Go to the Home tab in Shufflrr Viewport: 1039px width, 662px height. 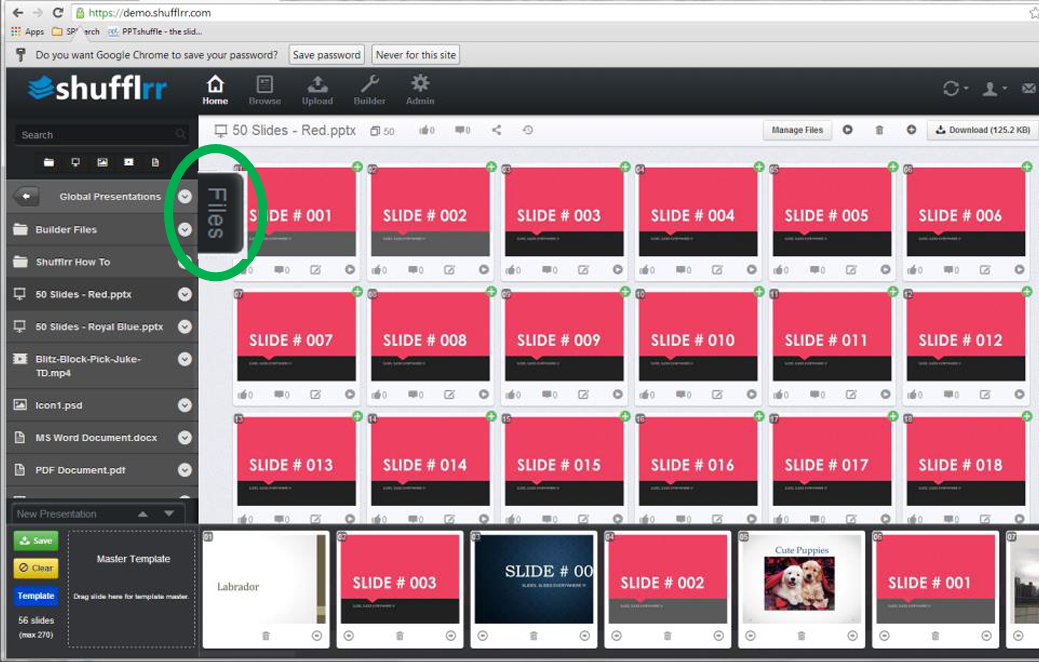pos(215,90)
